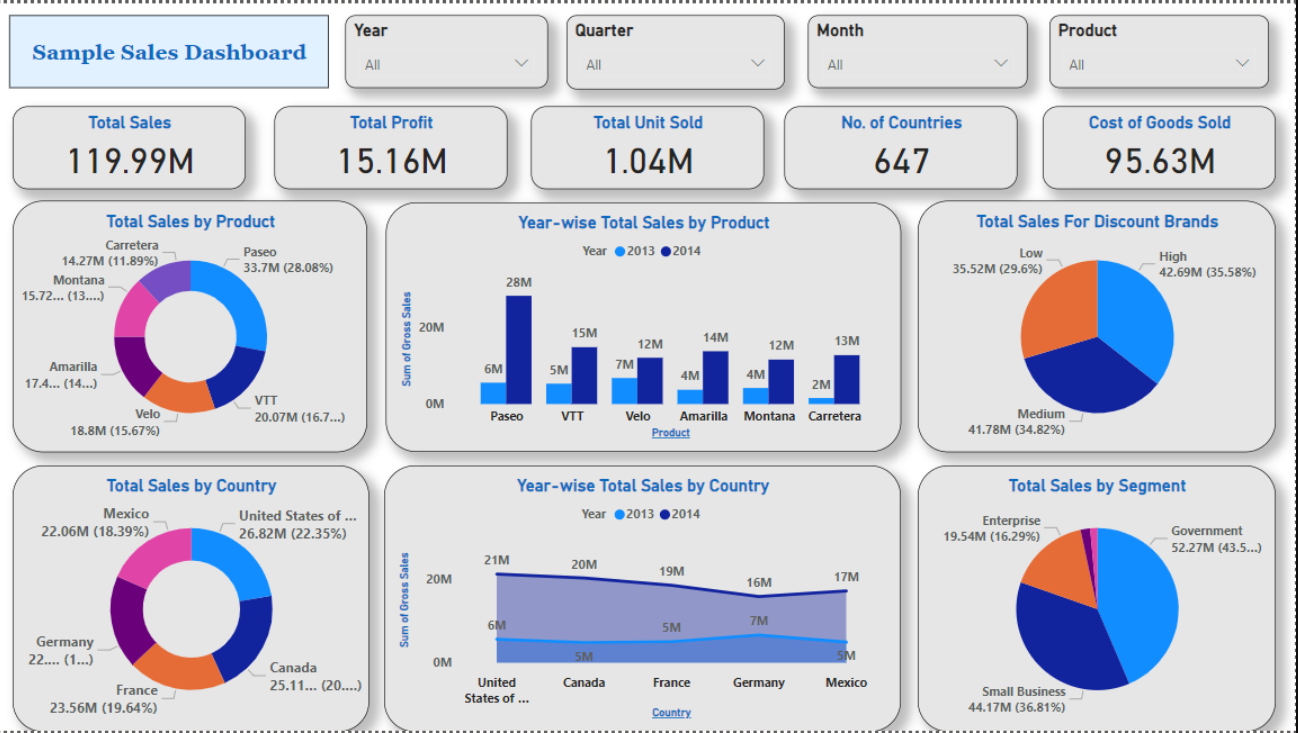Click the Total Profit card
The image size is (1298, 733).
click(390, 147)
